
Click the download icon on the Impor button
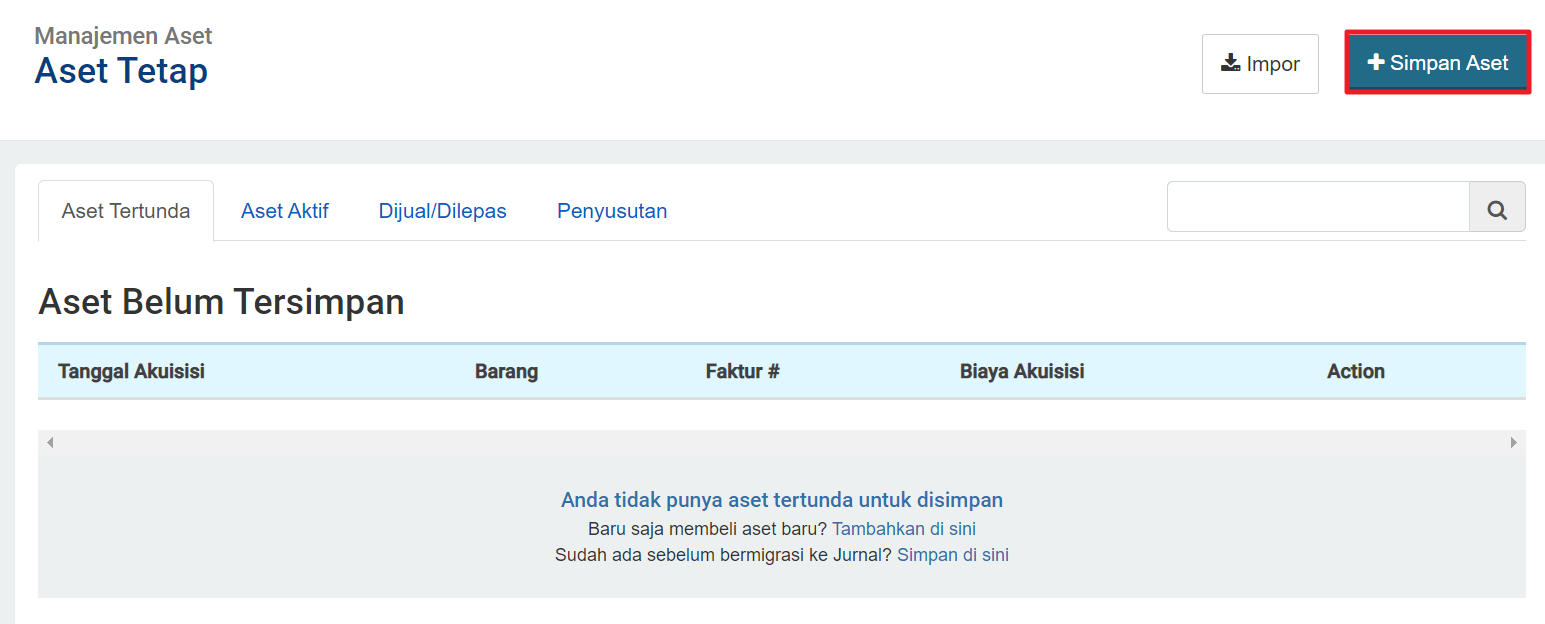click(x=1228, y=62)
